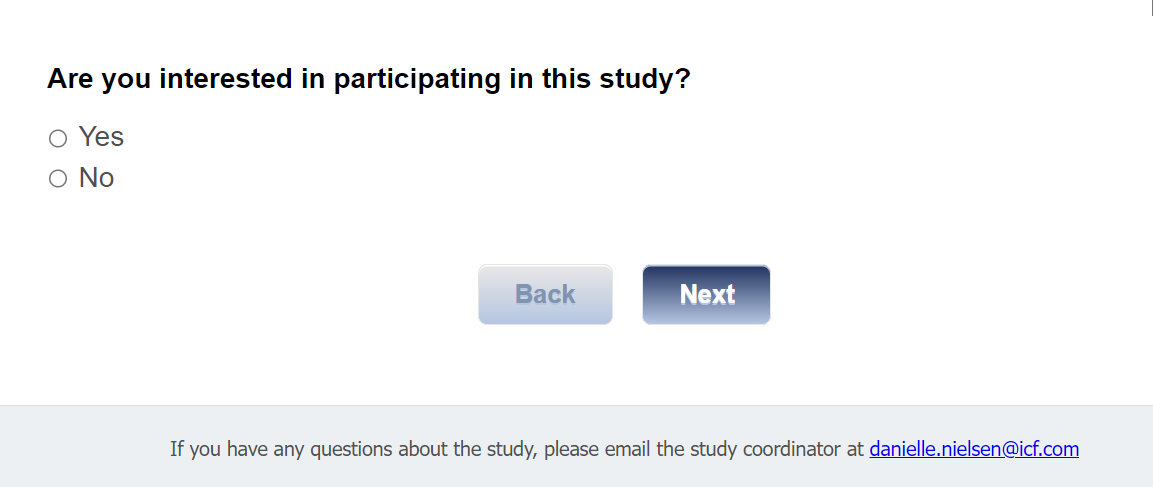Screen dimensions: 1153x487
Task: Return to the previous survey page
Action: 545,295
